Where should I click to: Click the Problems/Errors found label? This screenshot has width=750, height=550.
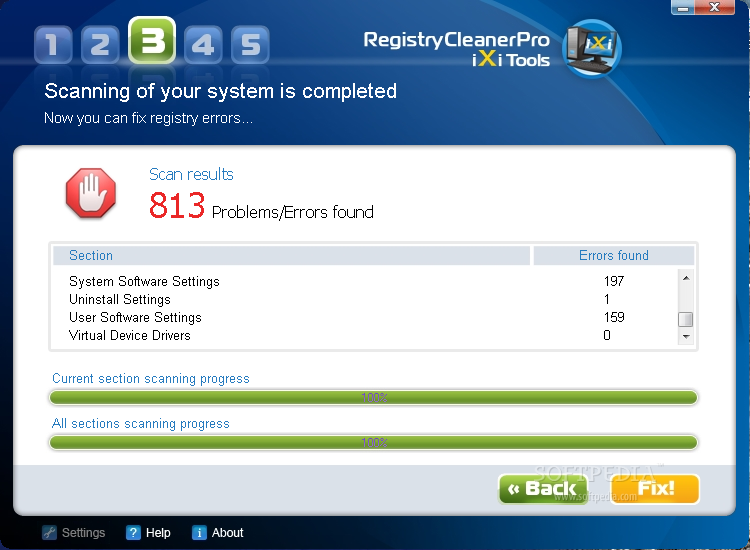coord(292,212)
